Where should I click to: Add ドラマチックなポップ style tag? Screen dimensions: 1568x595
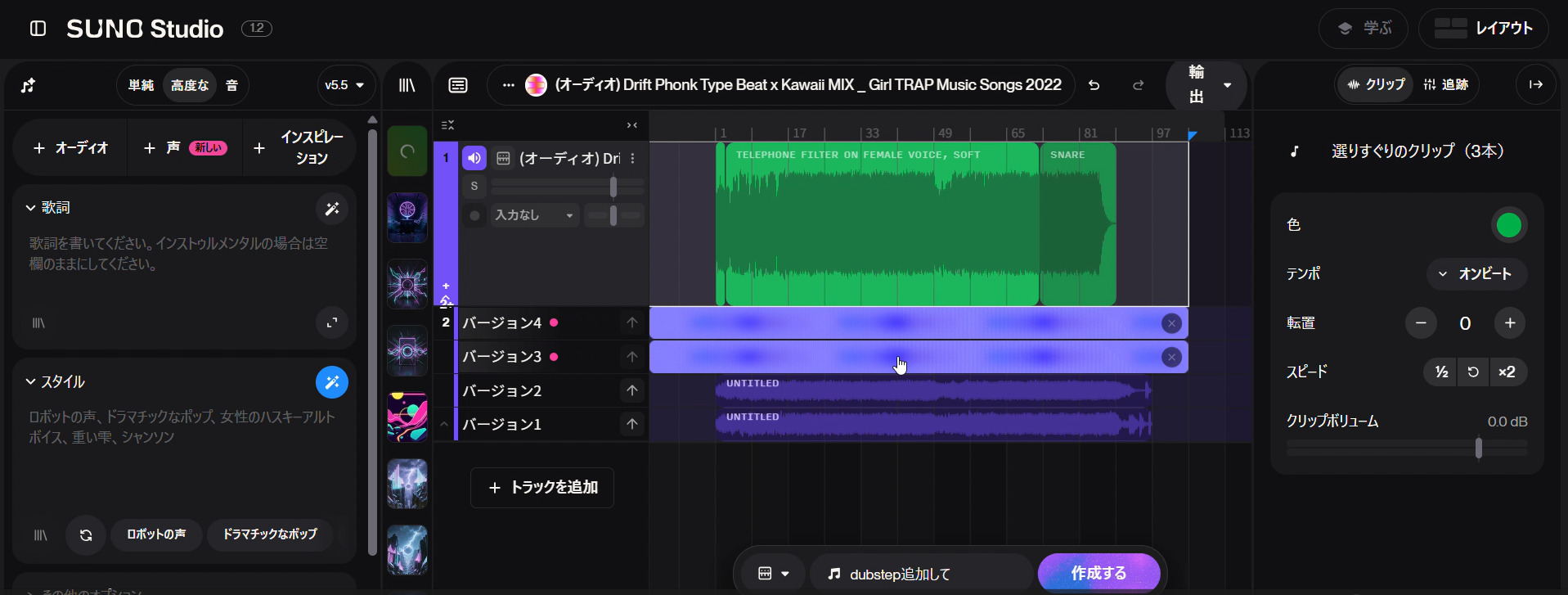[x=270, y=534]
